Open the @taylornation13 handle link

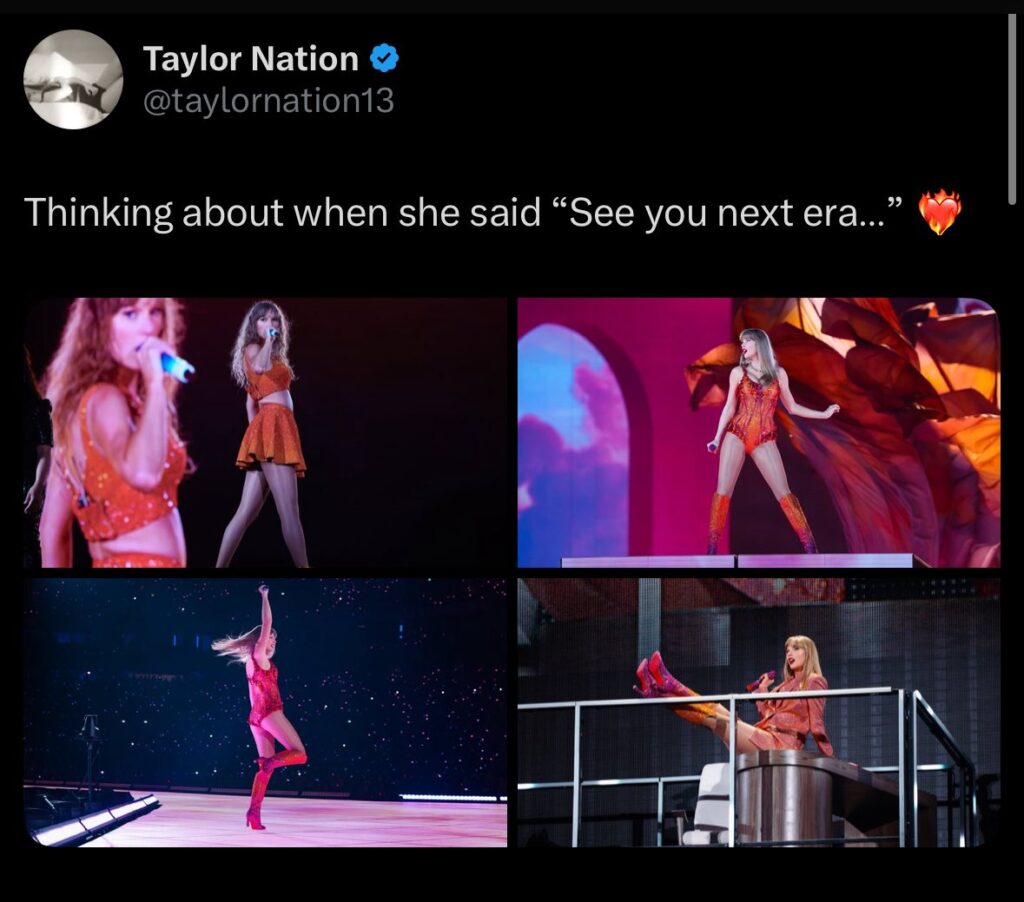[x=268, y=101]
